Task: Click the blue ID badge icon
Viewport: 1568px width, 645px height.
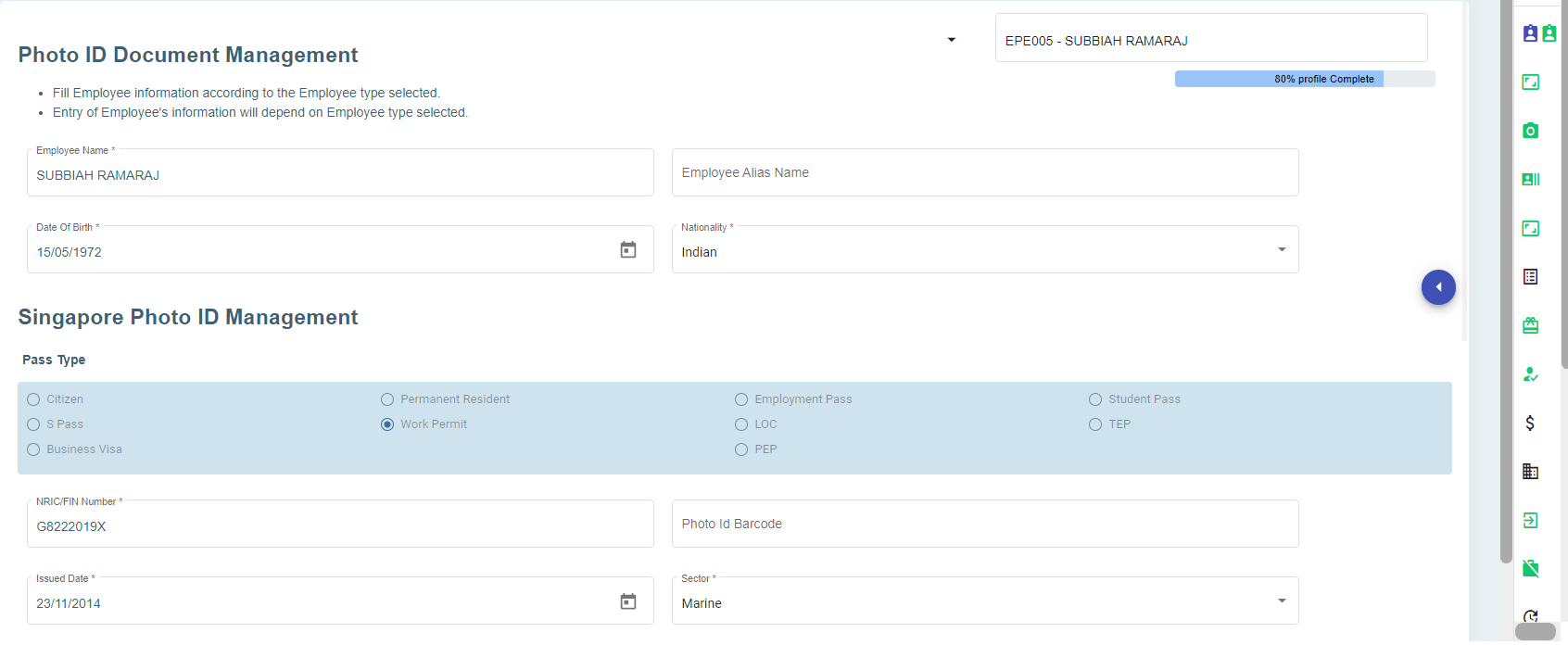Action: pyautogui.click(x=1530, y=33)
